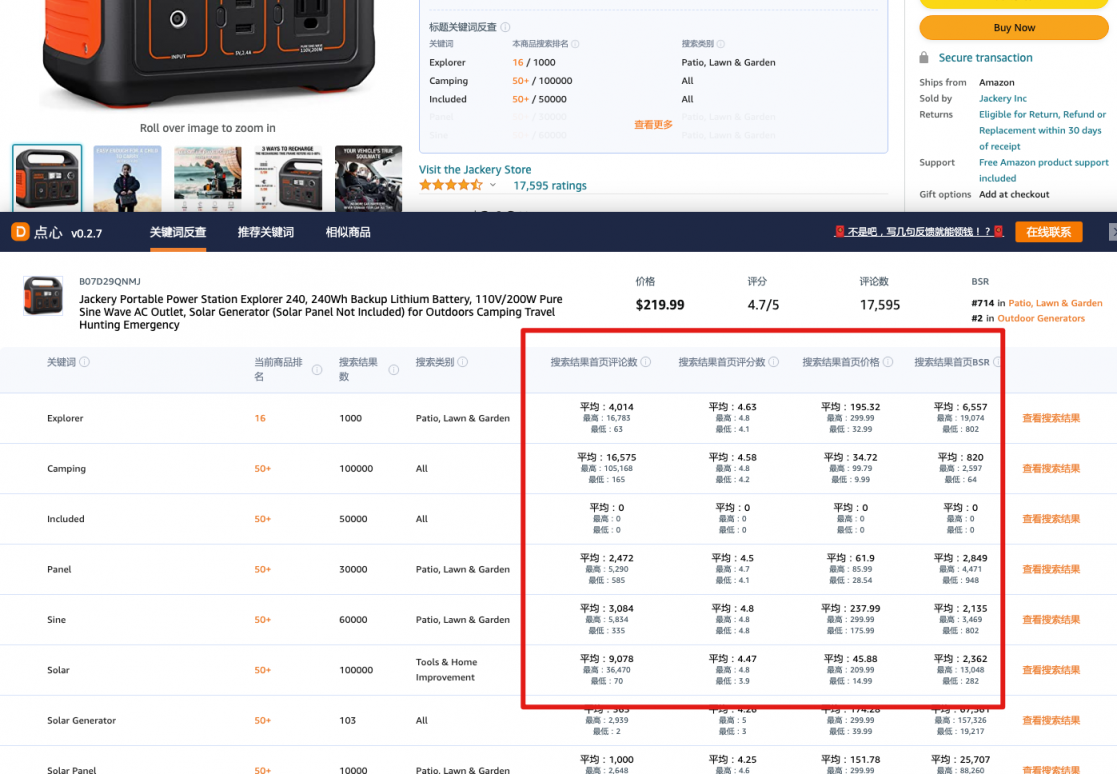Click the info icon beside 搜索结果数 header
Image resolution: width=1117 pixels, height=774 pixels.
pyautogui.click(x=393, y=370)
